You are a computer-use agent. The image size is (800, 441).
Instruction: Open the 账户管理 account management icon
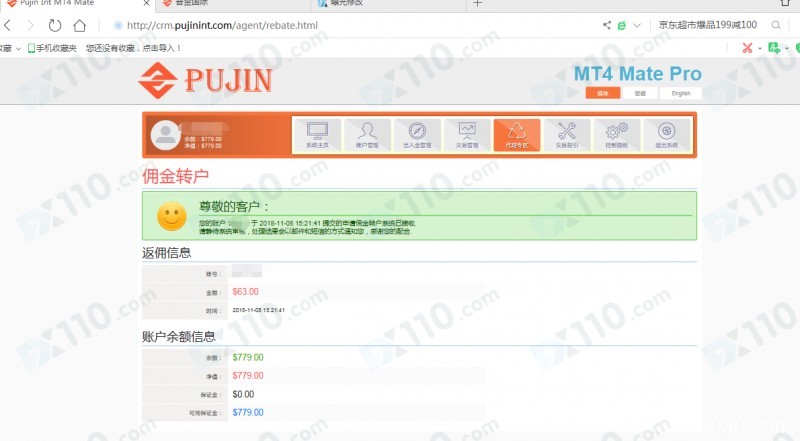click(x=367, y=135)
